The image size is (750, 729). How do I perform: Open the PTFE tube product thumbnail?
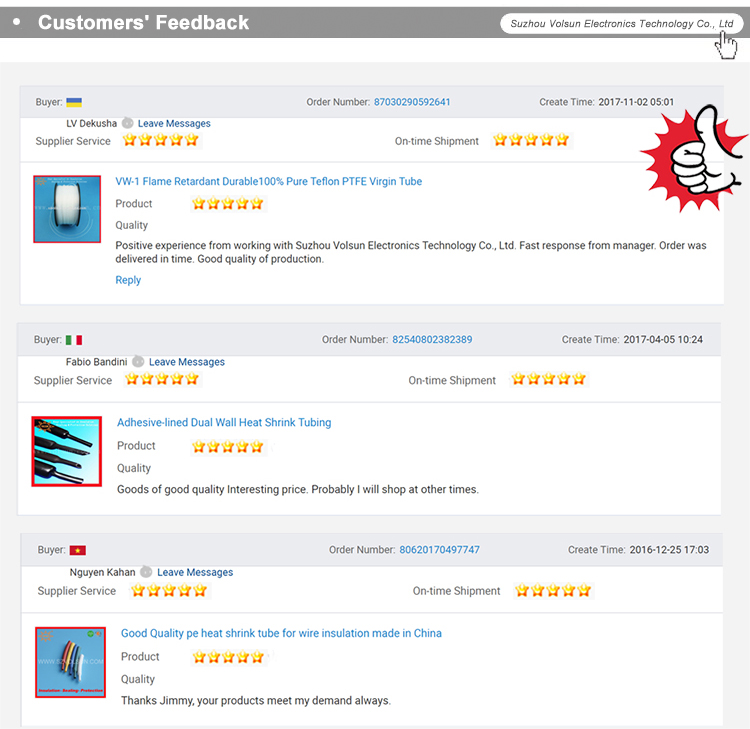click(67, 209)
